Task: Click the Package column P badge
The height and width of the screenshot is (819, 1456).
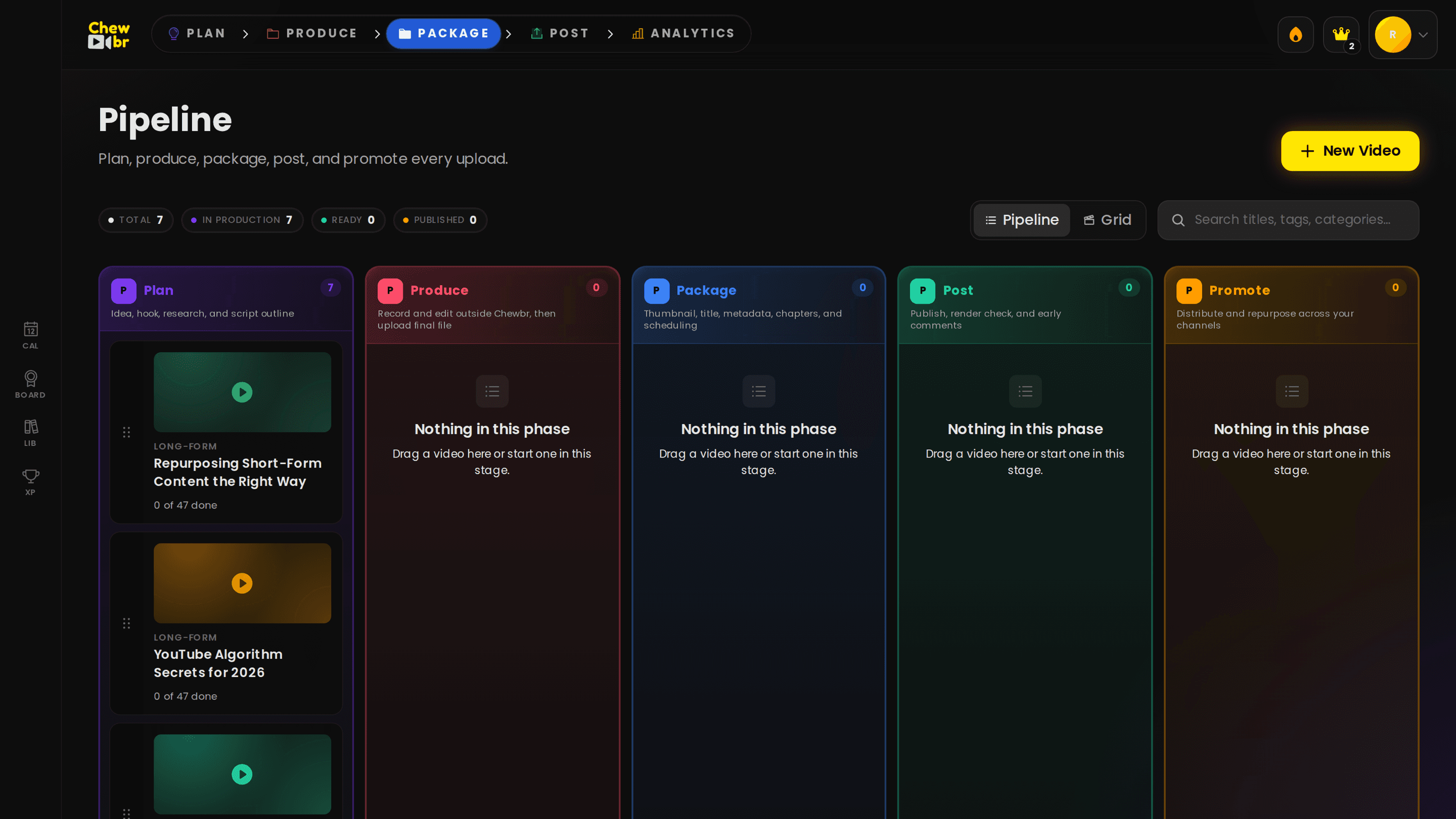Action: pos(656,291)
